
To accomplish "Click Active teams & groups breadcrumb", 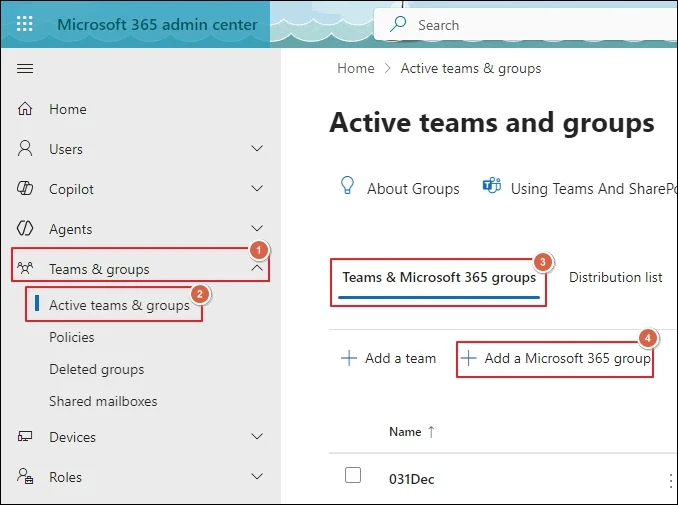I will click(471, 68).
